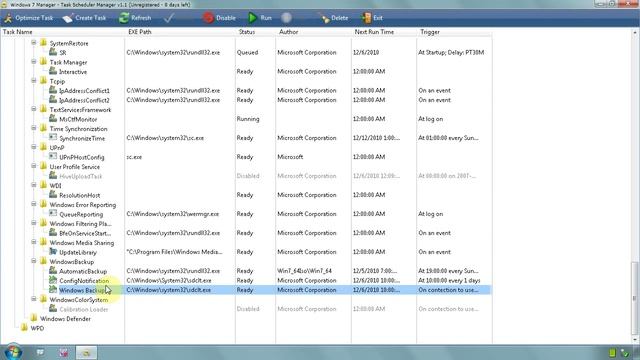The width and height of the screenshot is (640, 360).
Task: Collapse the SystemRestore folder
Action: pyautogui.click(x=34, y=42)
